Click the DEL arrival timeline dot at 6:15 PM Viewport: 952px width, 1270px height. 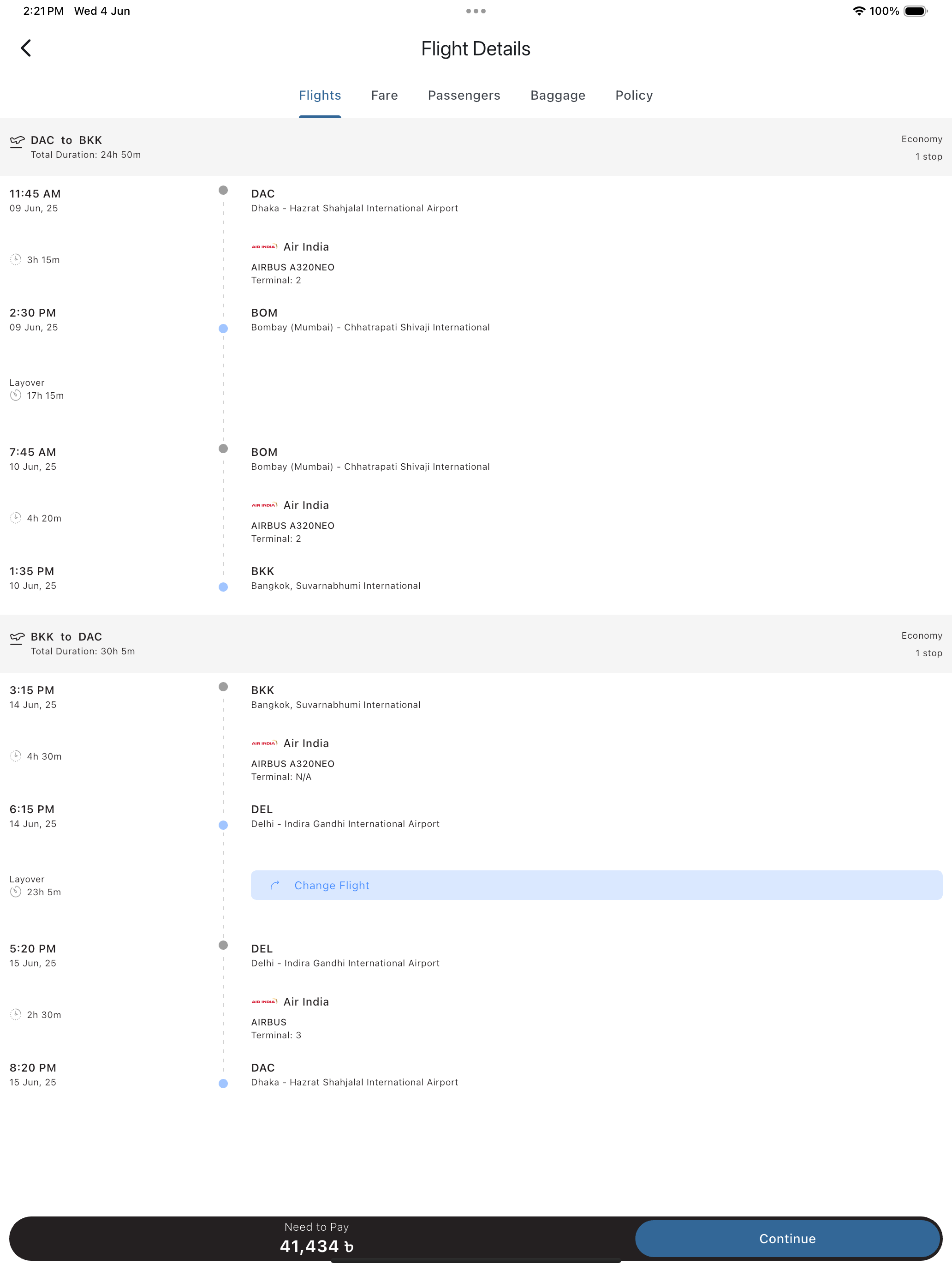223,825
